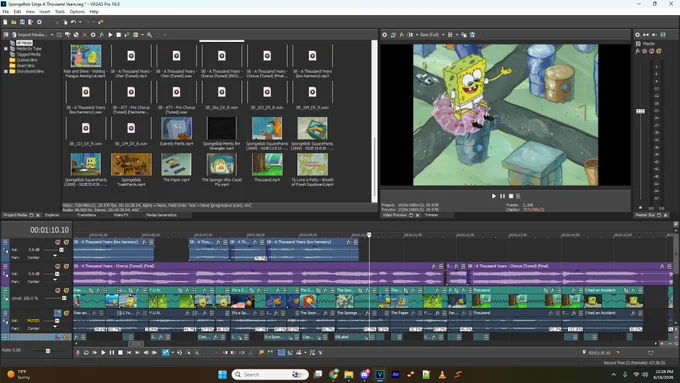Toggle loop playback in timeline transport

[86, 353]
